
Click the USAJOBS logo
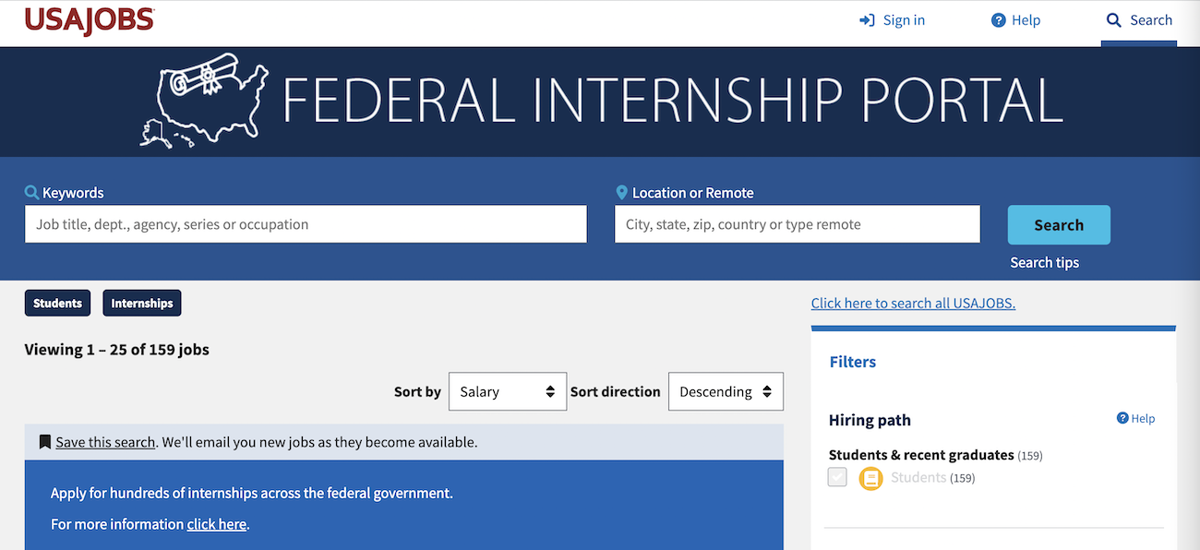coord(89,20)
